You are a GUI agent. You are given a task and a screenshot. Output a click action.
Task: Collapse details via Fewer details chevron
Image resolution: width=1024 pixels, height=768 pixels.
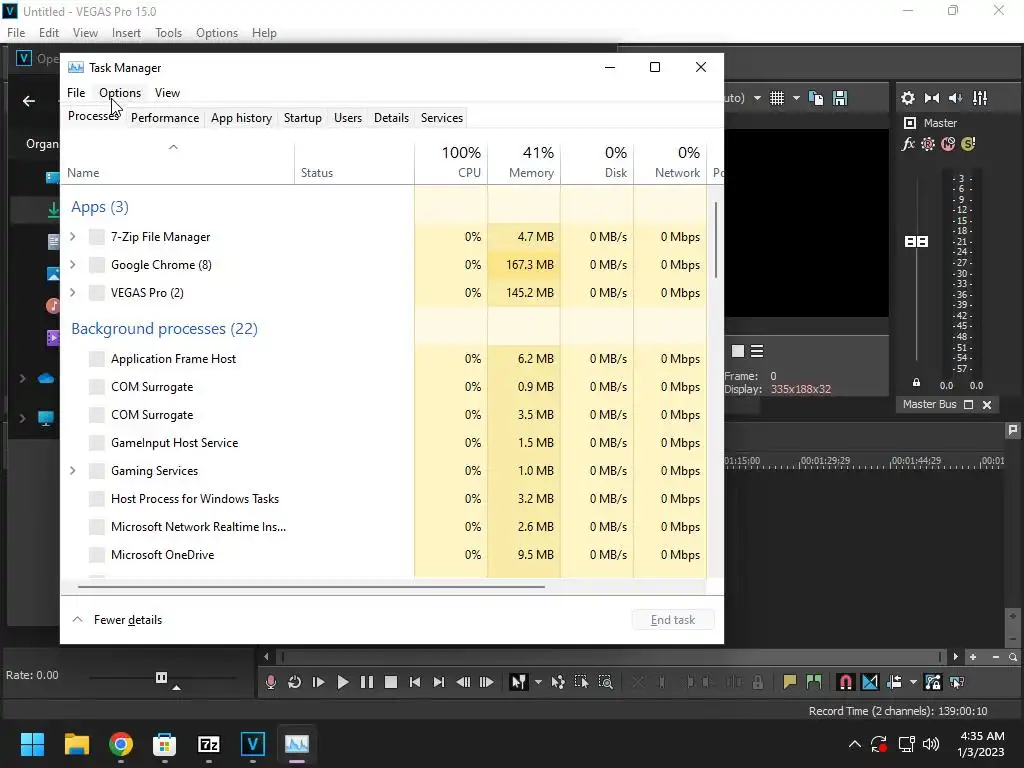tap(77, 619)
